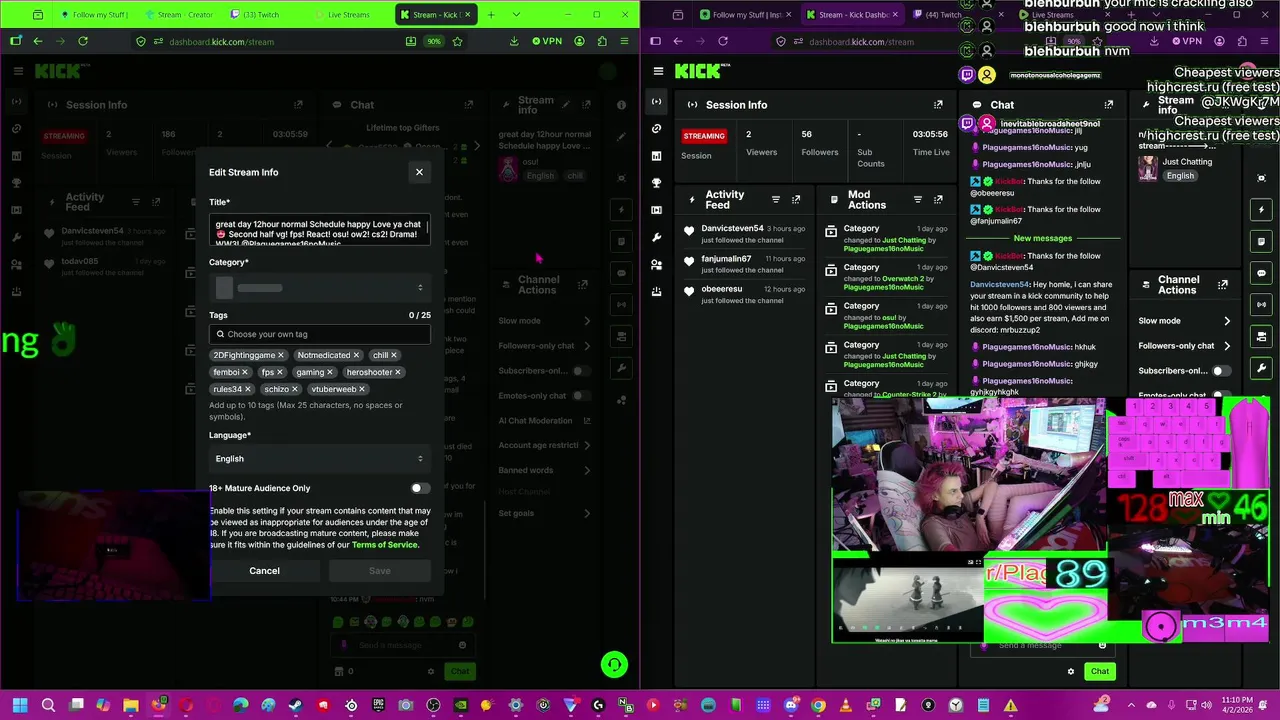Image resolution: width=1280 pixels, height=720 pixels.
Task: Open the tab list dropdown in left browser
Action: 516,15
